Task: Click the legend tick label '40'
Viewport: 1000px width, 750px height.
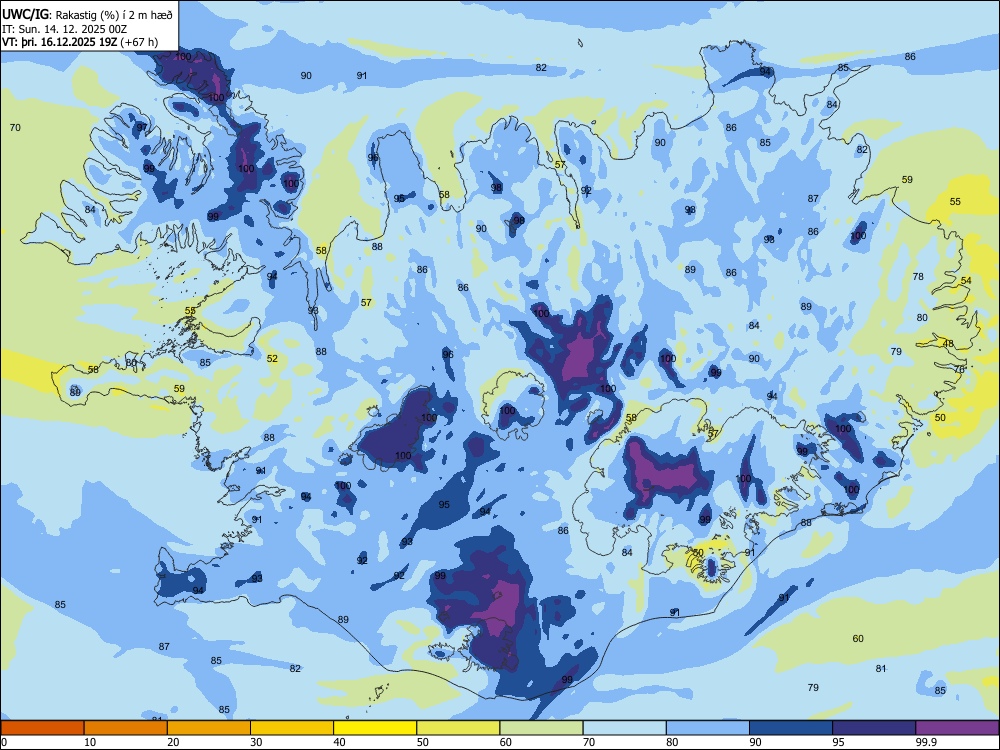Action: click(x=339, y=742)
